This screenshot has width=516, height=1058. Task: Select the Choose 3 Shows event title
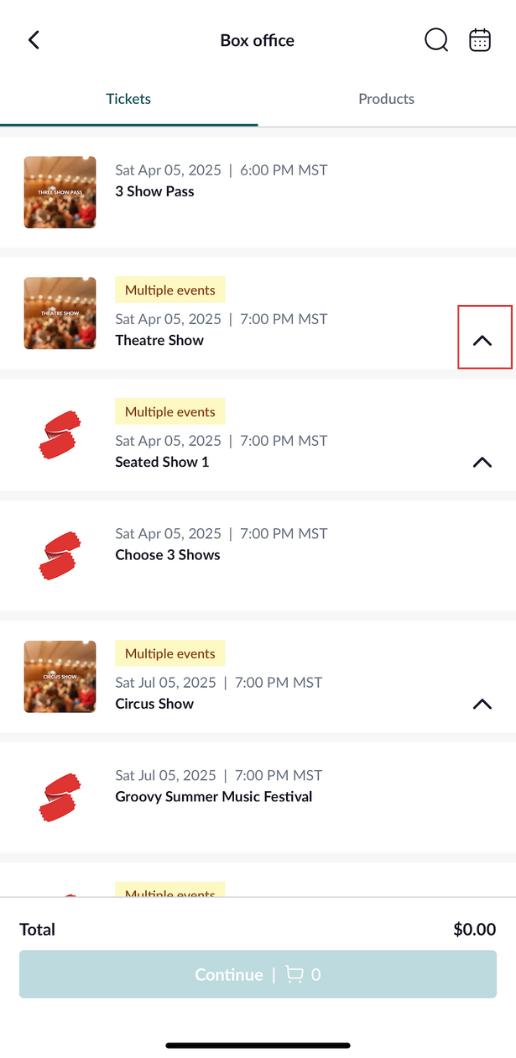point(168,555)
